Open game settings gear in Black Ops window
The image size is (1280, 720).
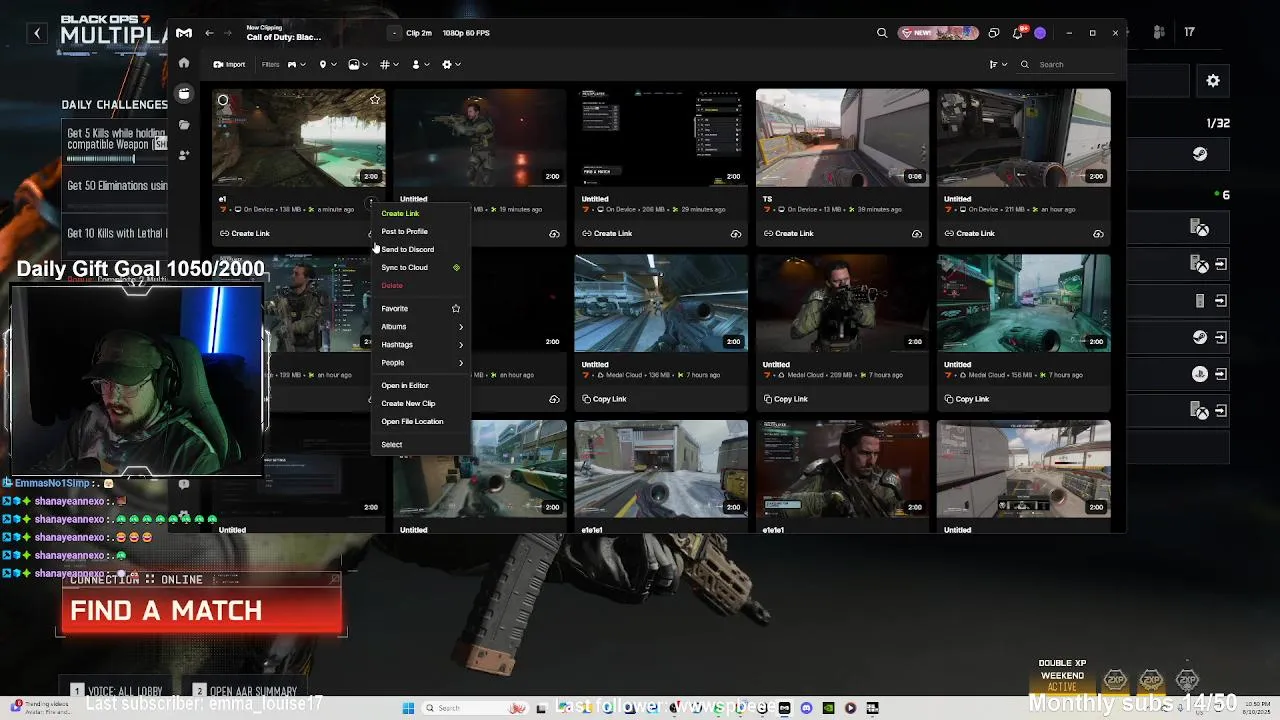[x=1213, y=81]
